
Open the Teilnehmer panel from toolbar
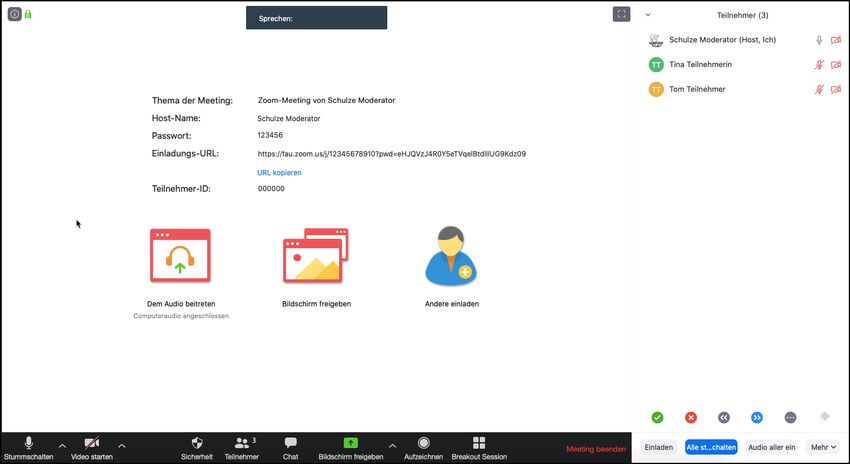click(x=241, y=443)
